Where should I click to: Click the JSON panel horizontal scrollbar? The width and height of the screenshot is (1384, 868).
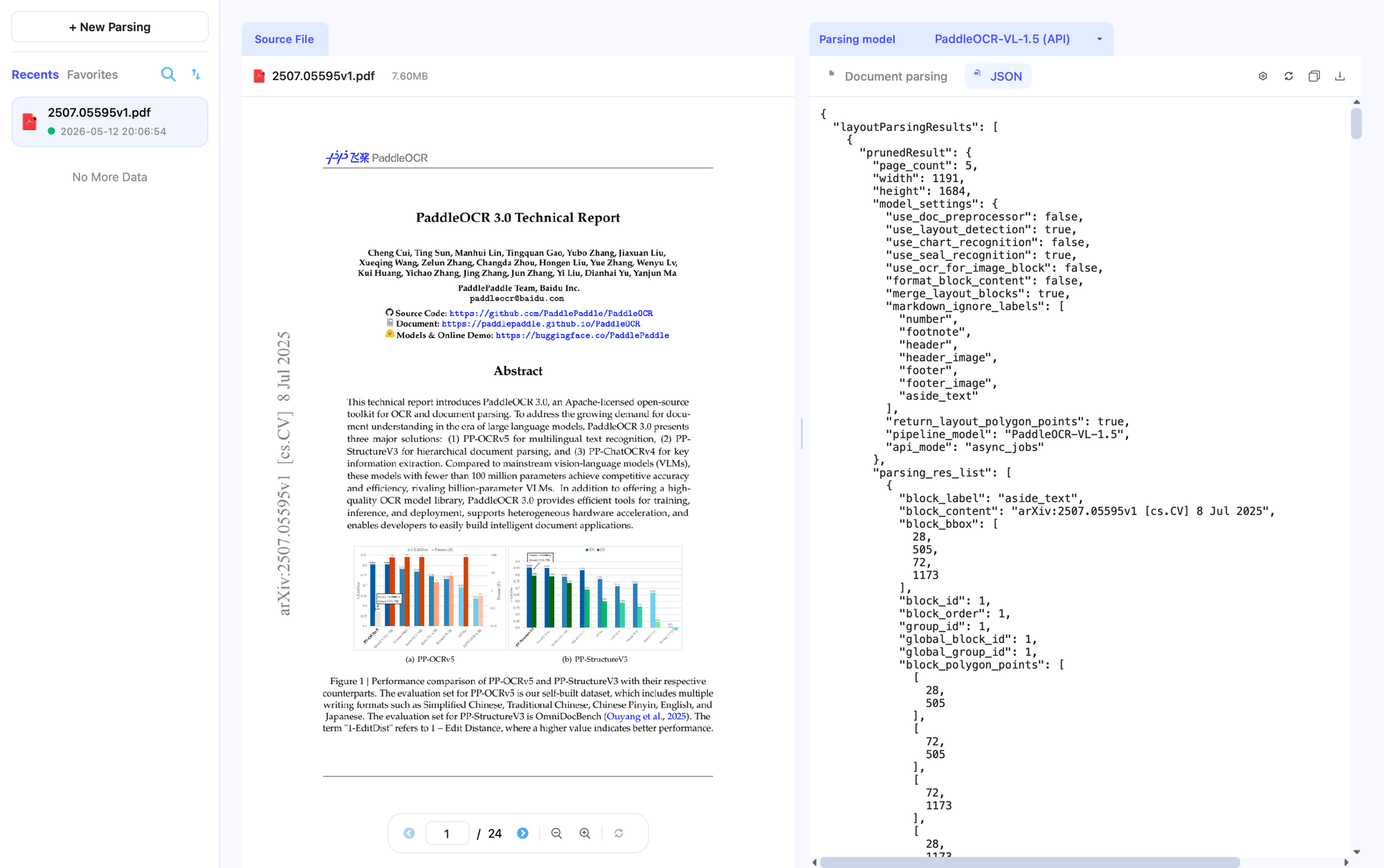(x=1030, y=862)
